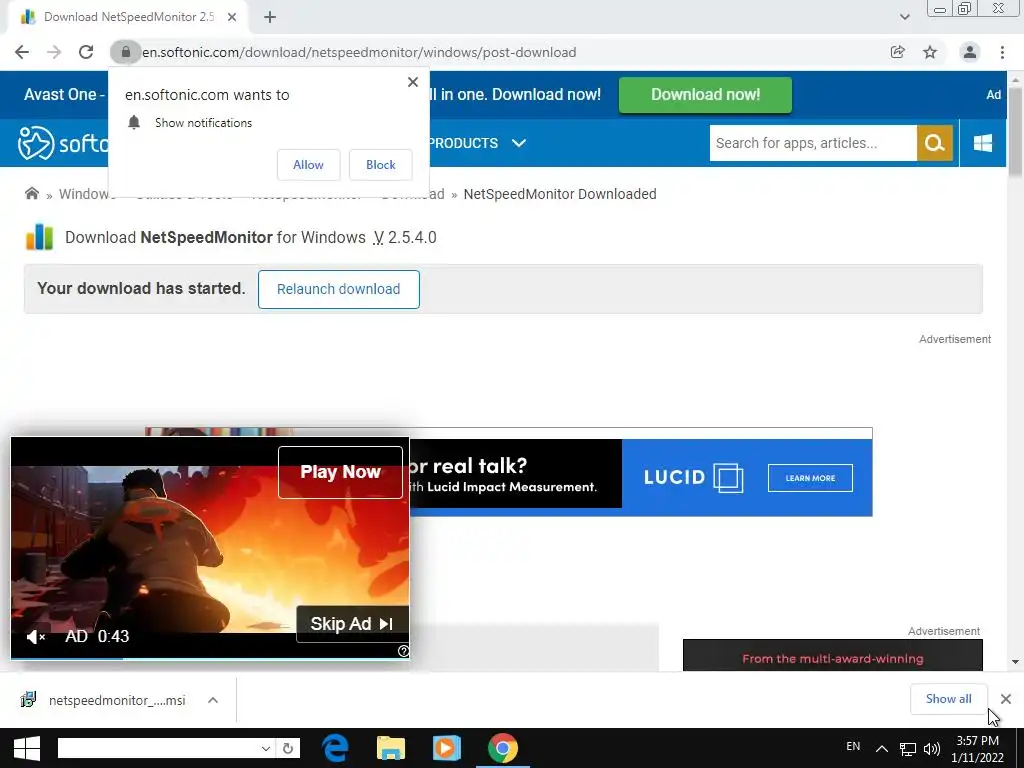Show hidden system tray icons

pyautogui.click(x=882, y=748)
